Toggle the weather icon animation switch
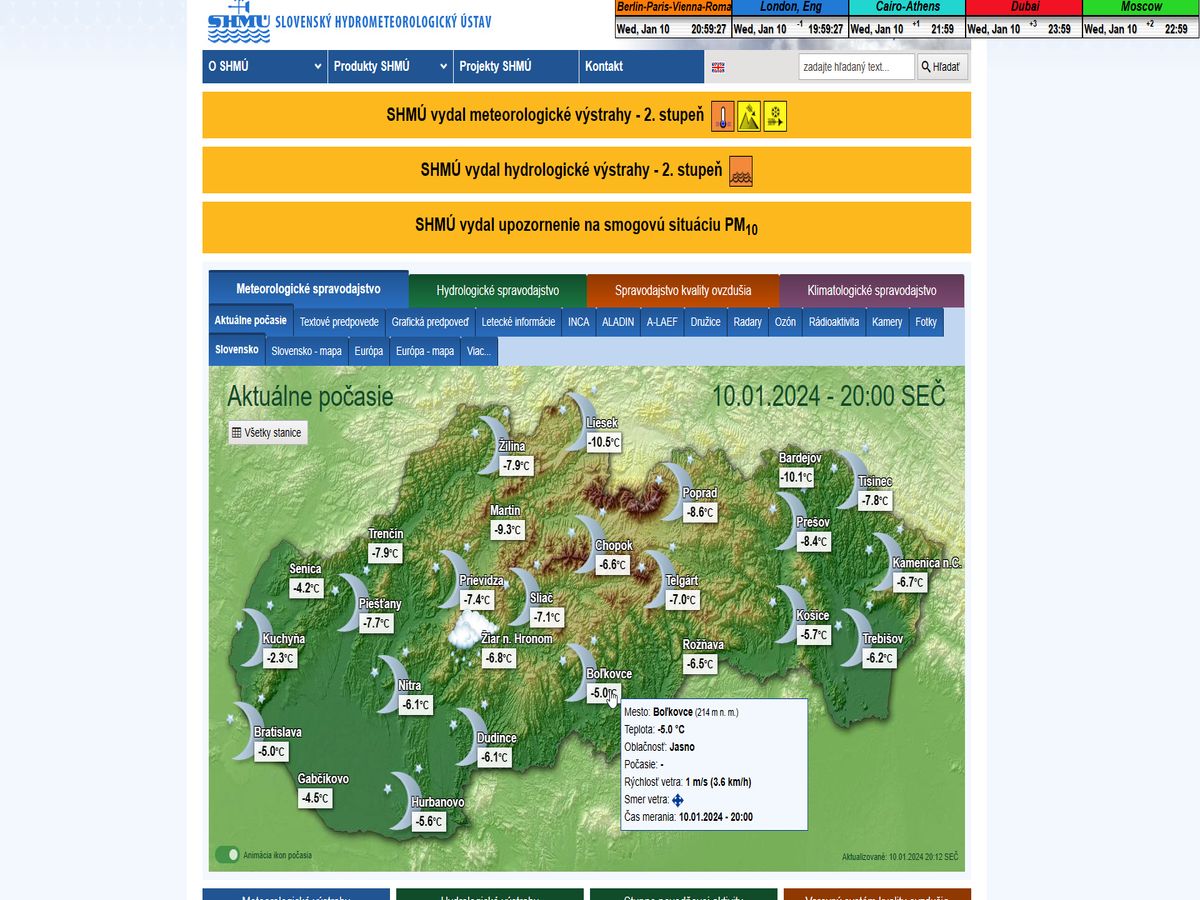Screen dimensions: 1200x900 228,855
